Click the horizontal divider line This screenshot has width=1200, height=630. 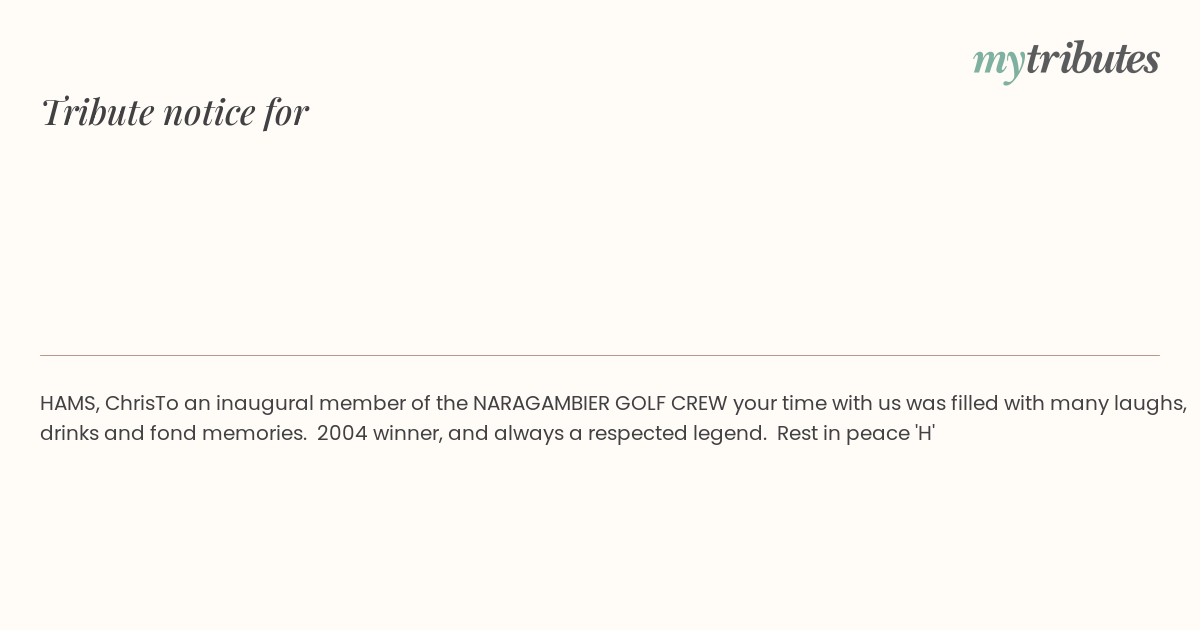600,355
